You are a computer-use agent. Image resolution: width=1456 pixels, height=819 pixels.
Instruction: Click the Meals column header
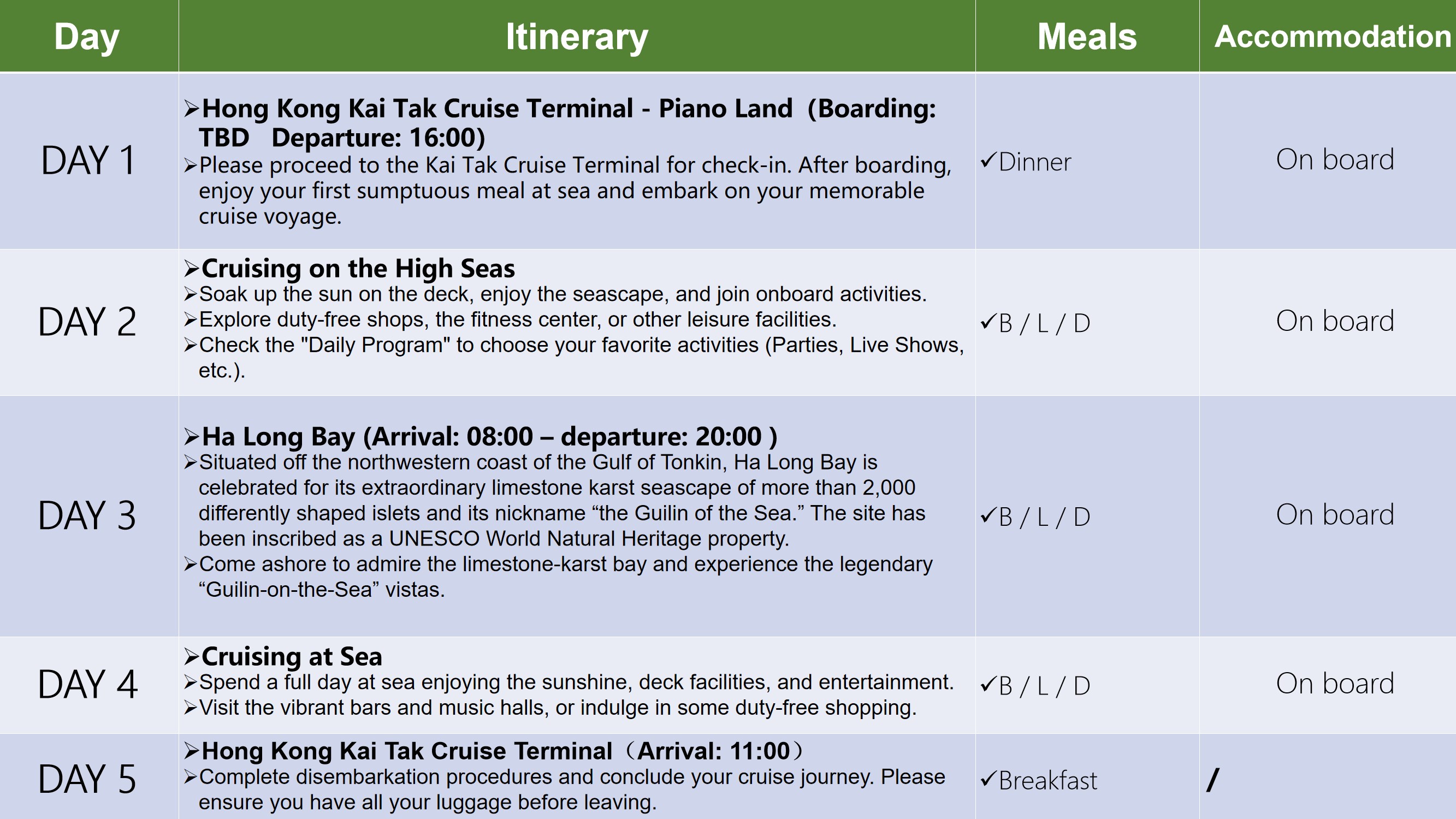tap(1086, 37)
